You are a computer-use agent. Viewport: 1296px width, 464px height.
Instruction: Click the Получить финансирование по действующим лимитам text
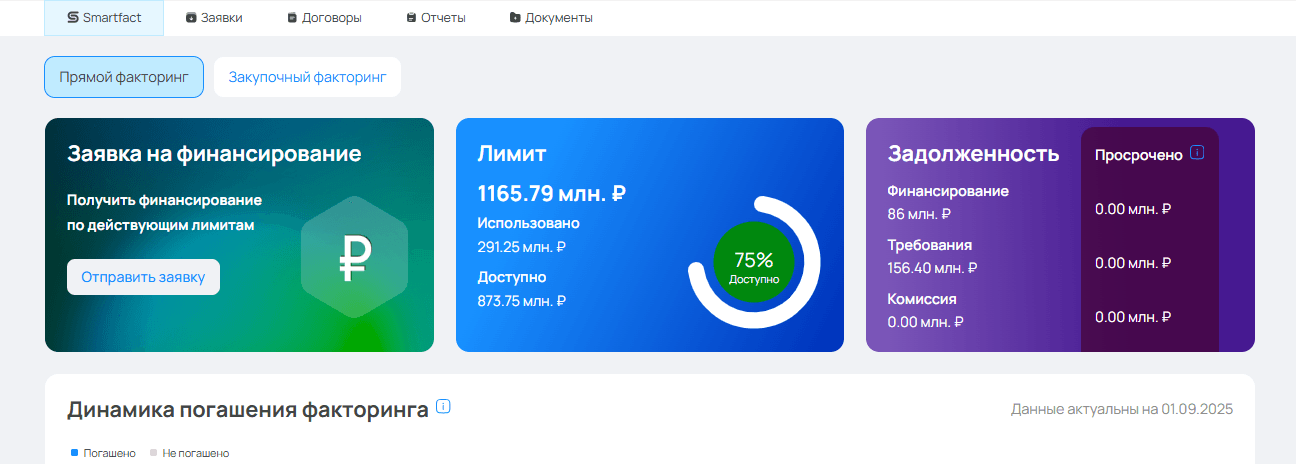click(164, 213)
